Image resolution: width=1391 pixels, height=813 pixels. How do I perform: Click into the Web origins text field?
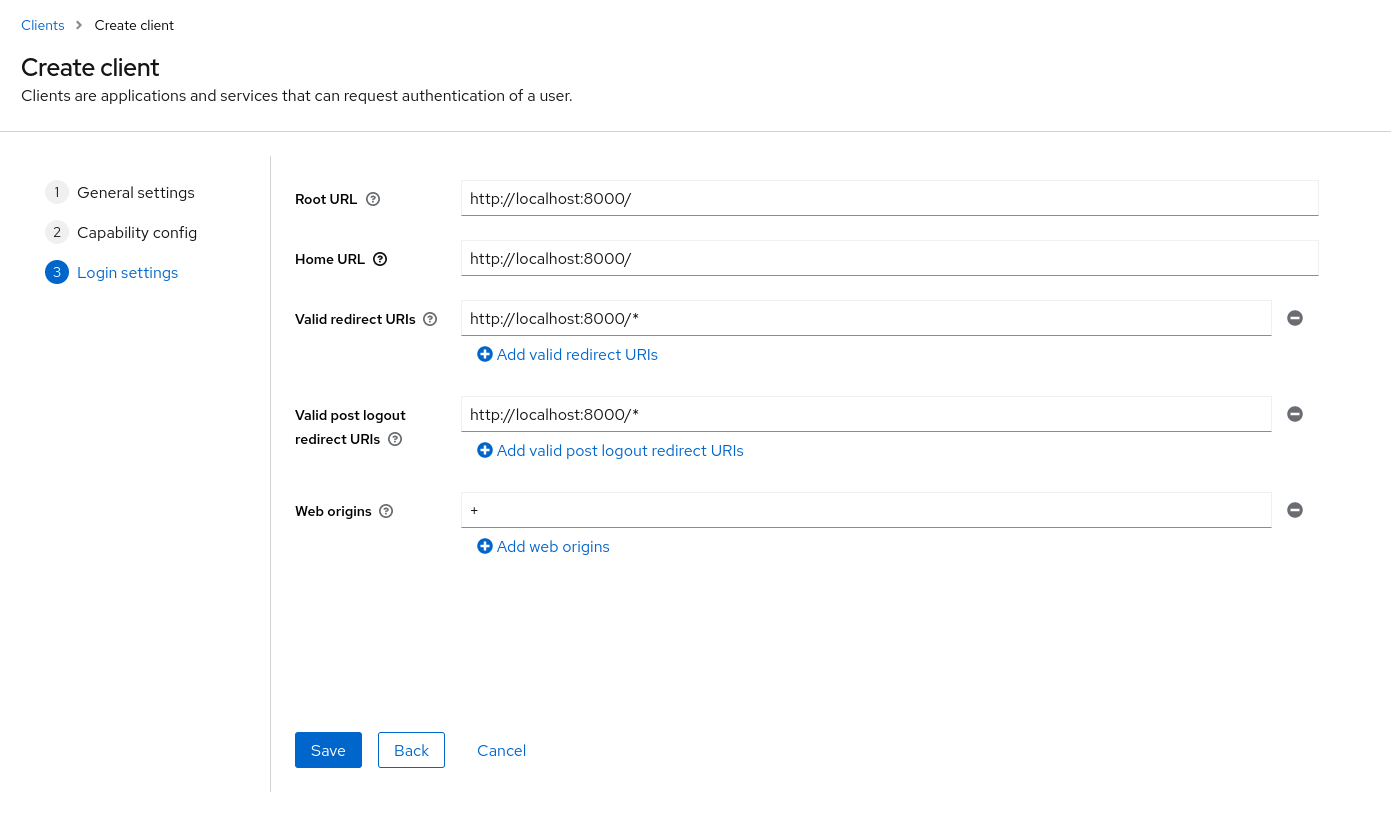866,510
